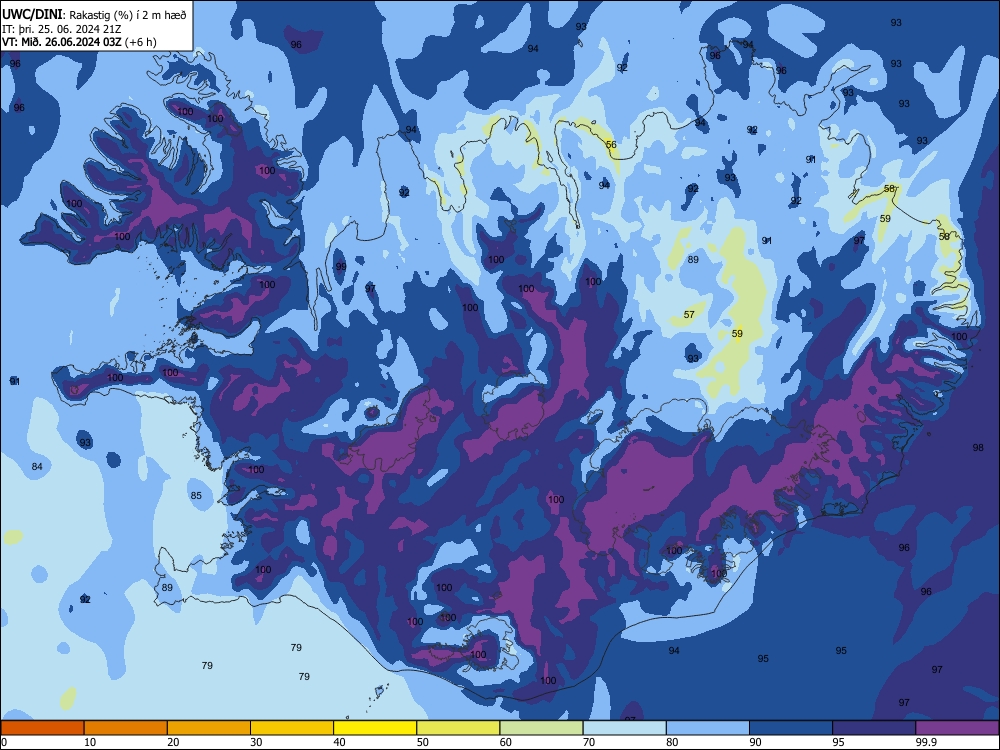Viewport: 1000px width, 750px height.
Task: Click the purple above-99.9 legend swatch
Action: point(957,728)
